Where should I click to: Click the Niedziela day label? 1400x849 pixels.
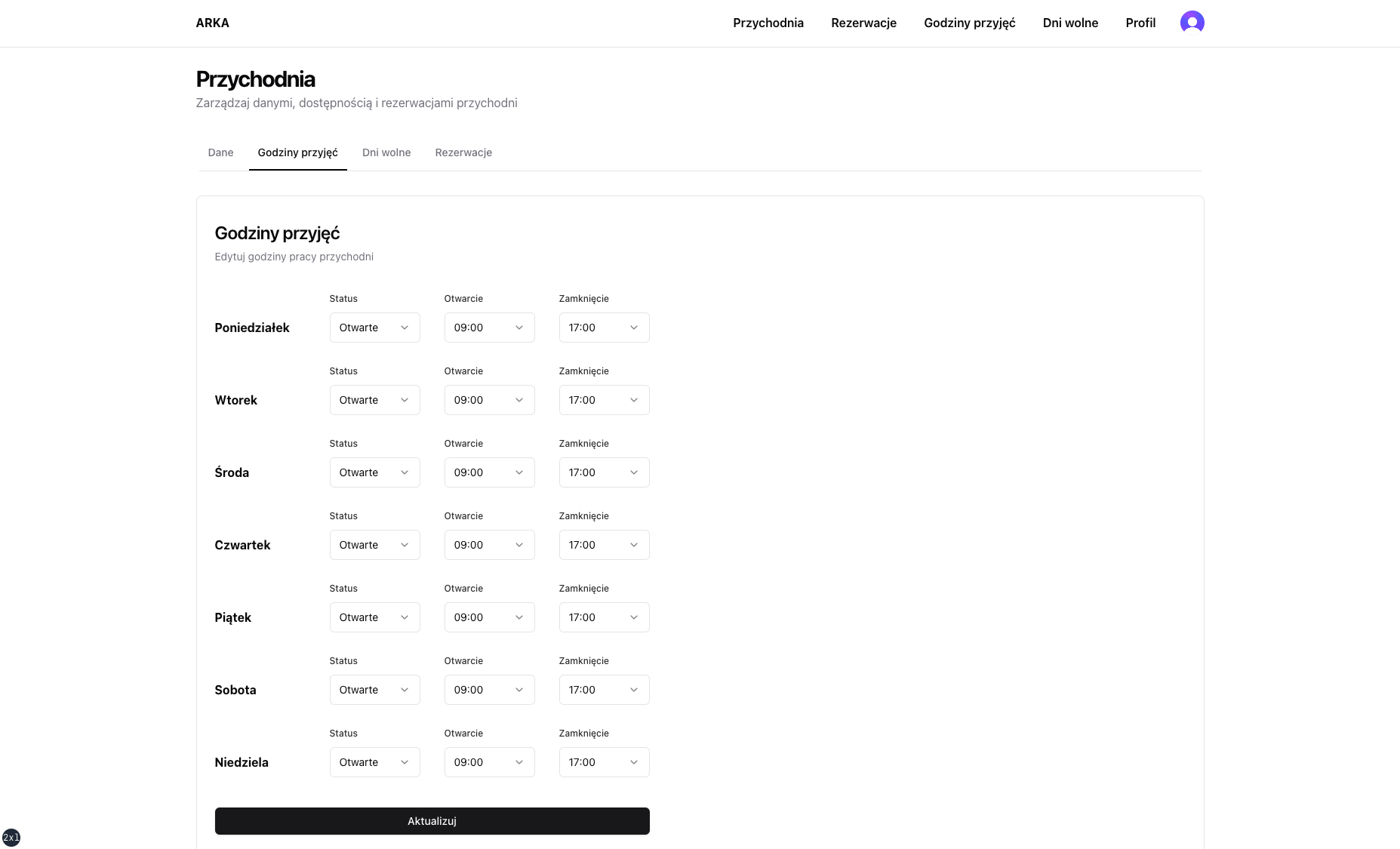point(242,762)
